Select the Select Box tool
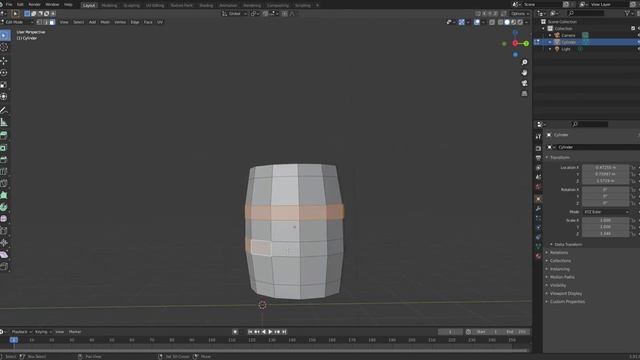The height and width of the screenshot is (360, 640). [x=4, y=36]
